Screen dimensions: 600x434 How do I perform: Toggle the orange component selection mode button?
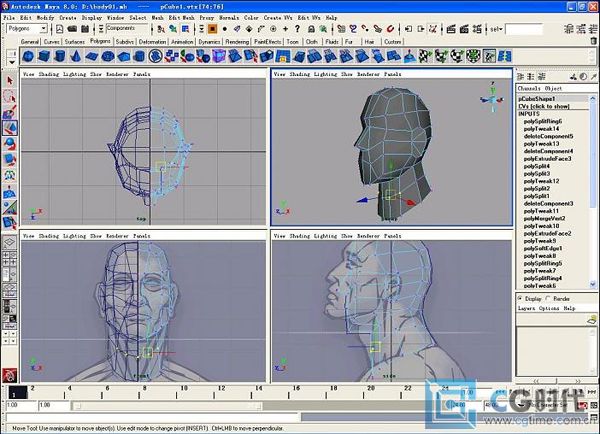coord(212,29)
